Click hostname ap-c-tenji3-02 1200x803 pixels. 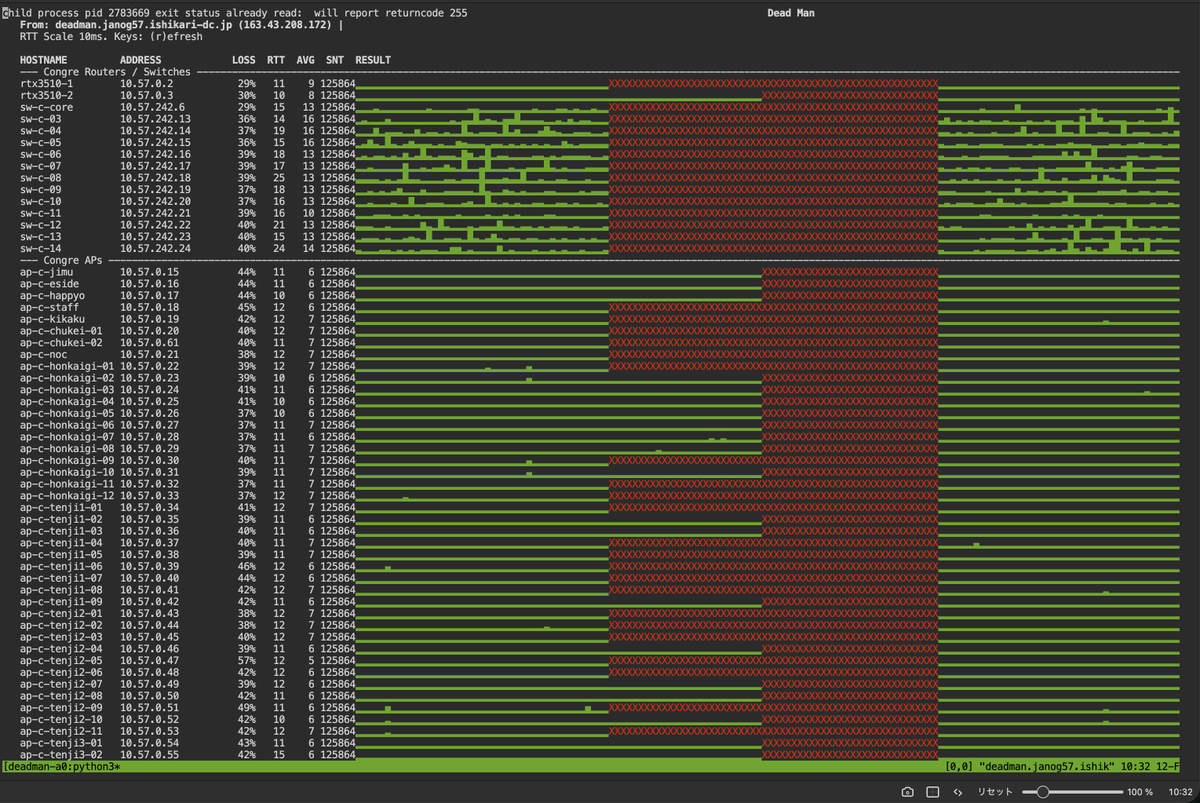click(x=62, y=754)
